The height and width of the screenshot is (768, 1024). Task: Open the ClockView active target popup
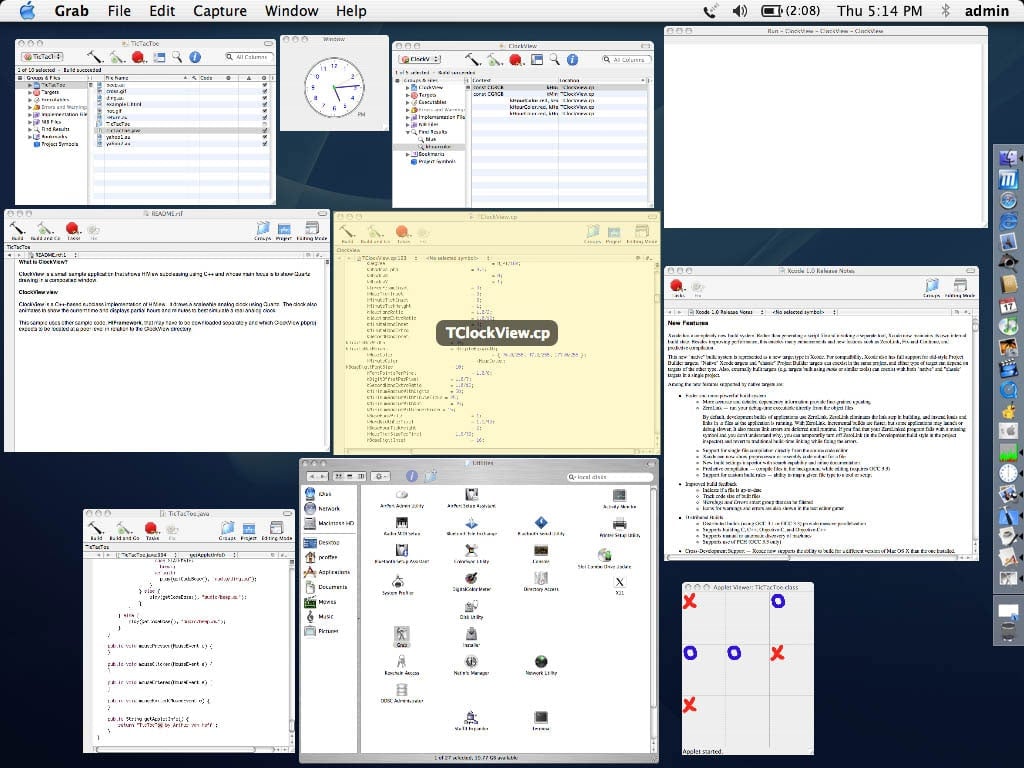(420, 59)
